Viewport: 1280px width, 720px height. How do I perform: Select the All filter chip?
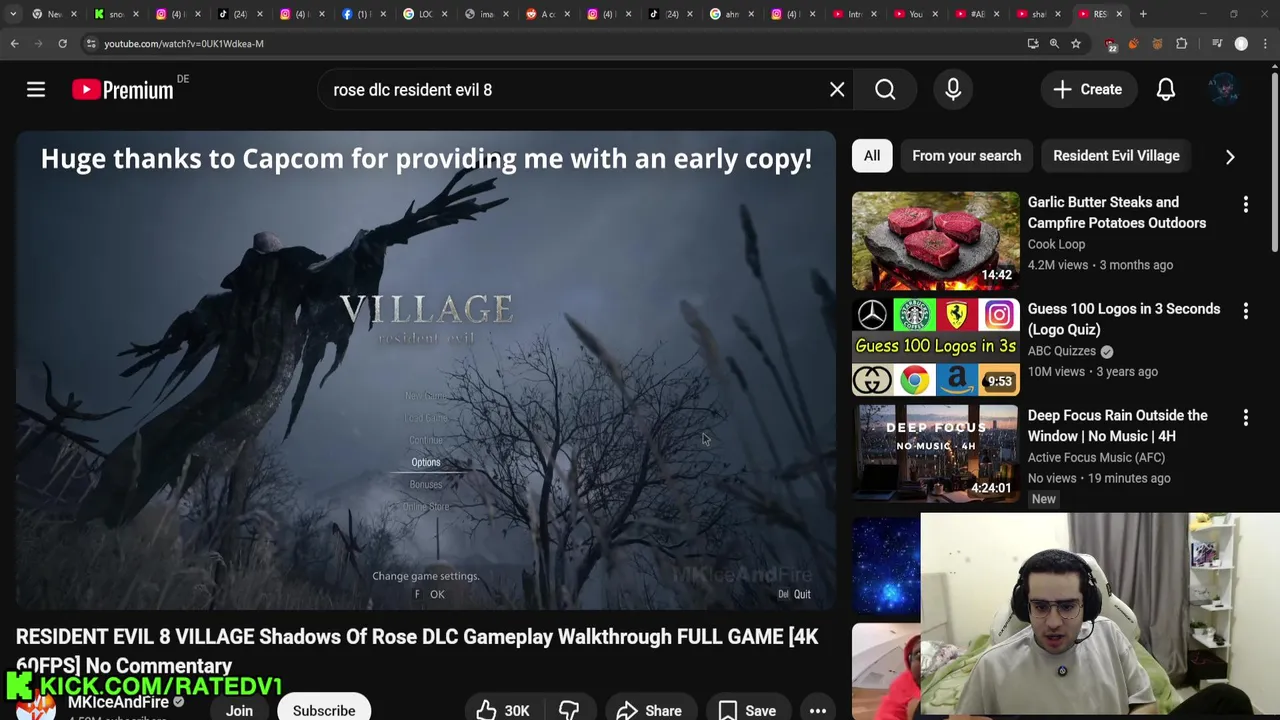(872, 156)
